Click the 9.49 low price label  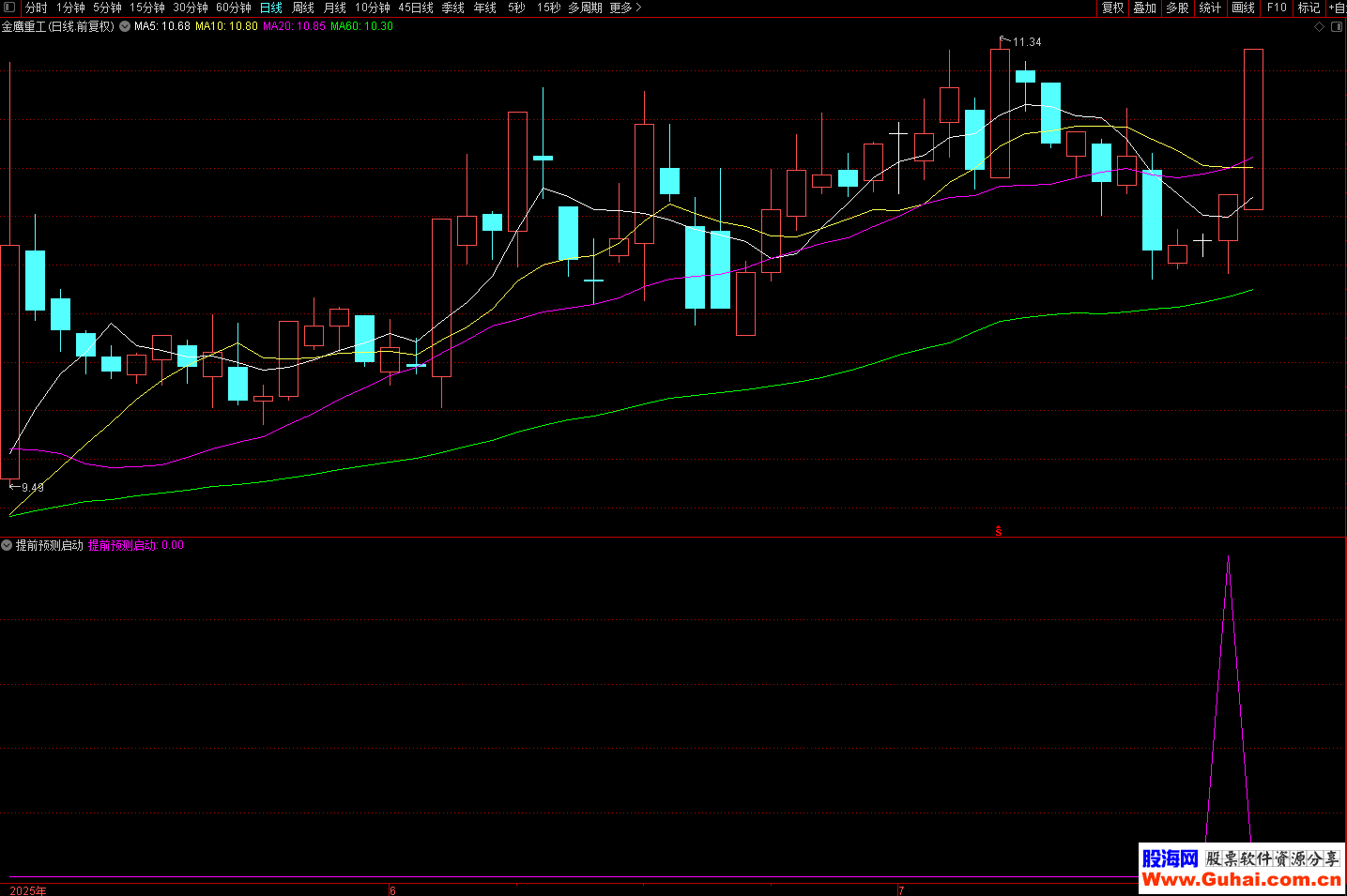click(33, 488)
